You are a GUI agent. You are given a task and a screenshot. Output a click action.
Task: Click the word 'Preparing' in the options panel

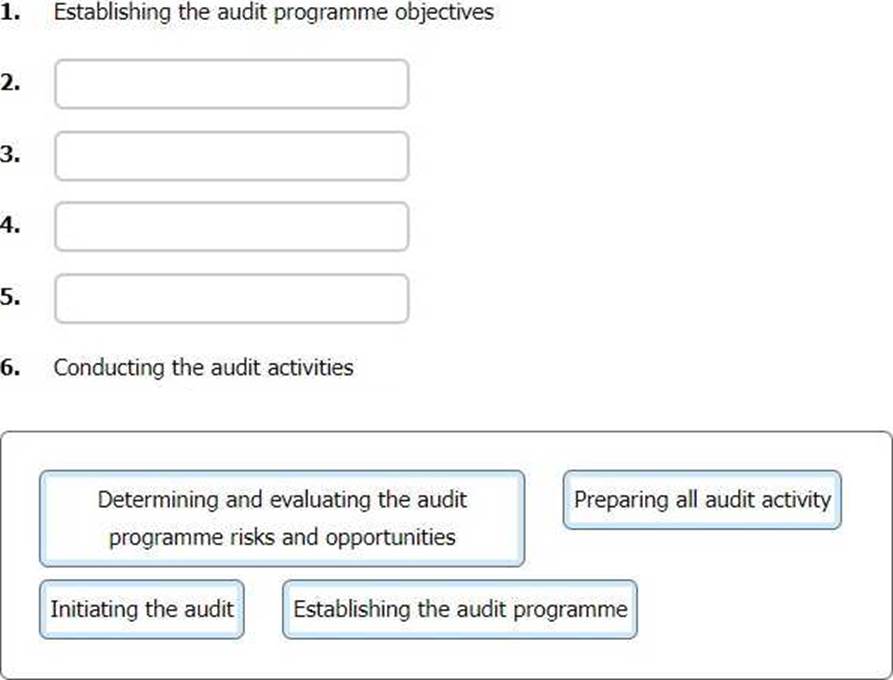coord(621,500)
